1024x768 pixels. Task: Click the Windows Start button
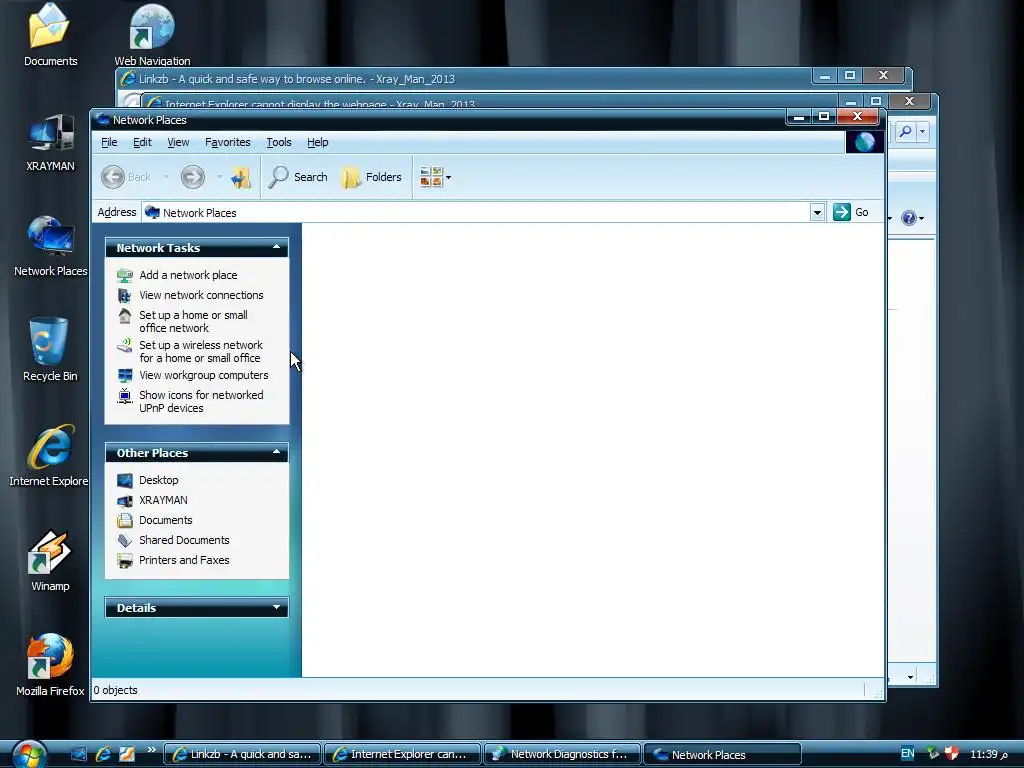tap(29, 754)
